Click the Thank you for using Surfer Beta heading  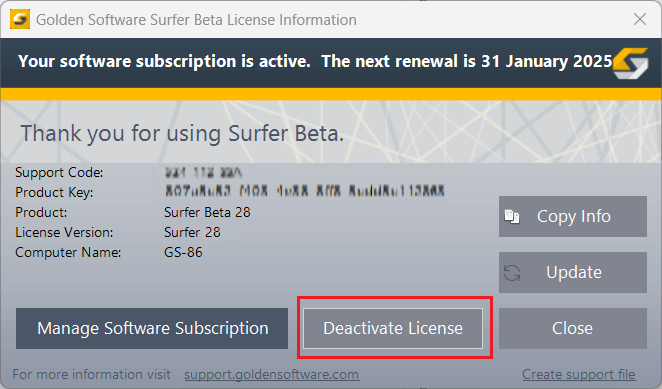coord(182,134)
